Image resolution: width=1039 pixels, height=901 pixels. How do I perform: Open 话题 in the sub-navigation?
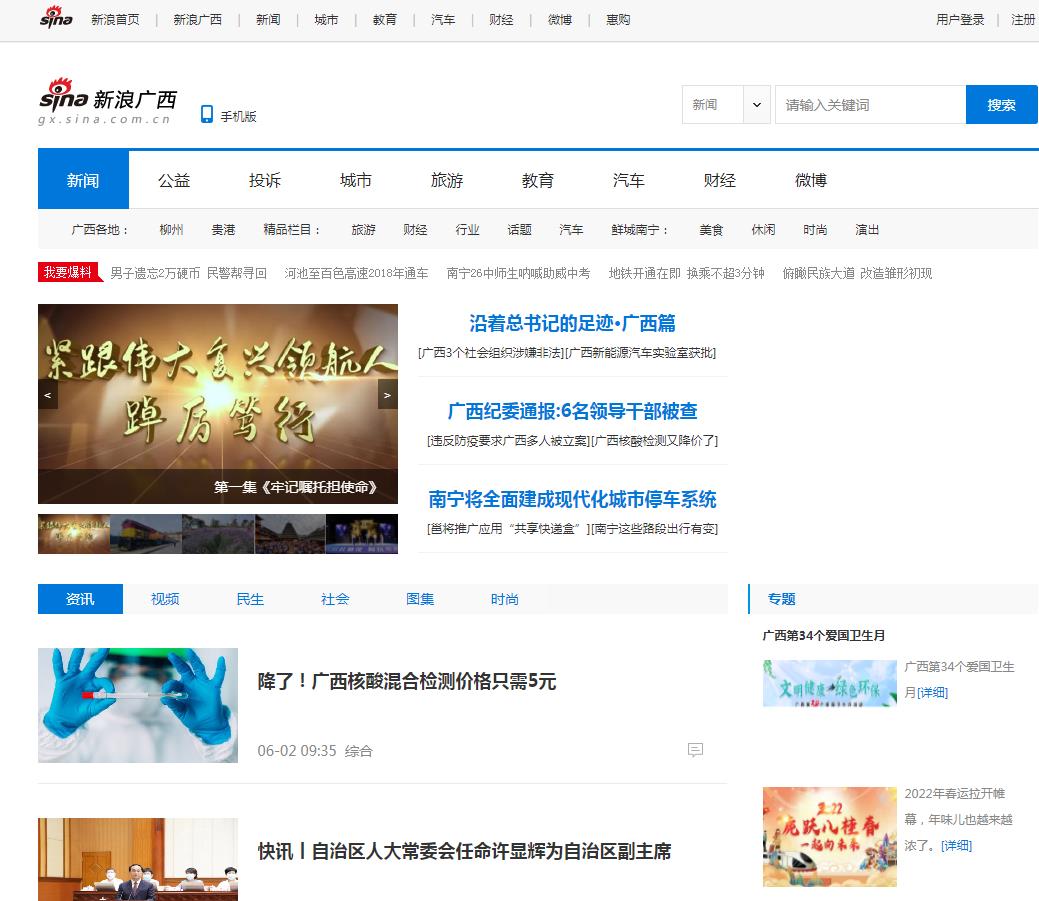coord(520,229)
